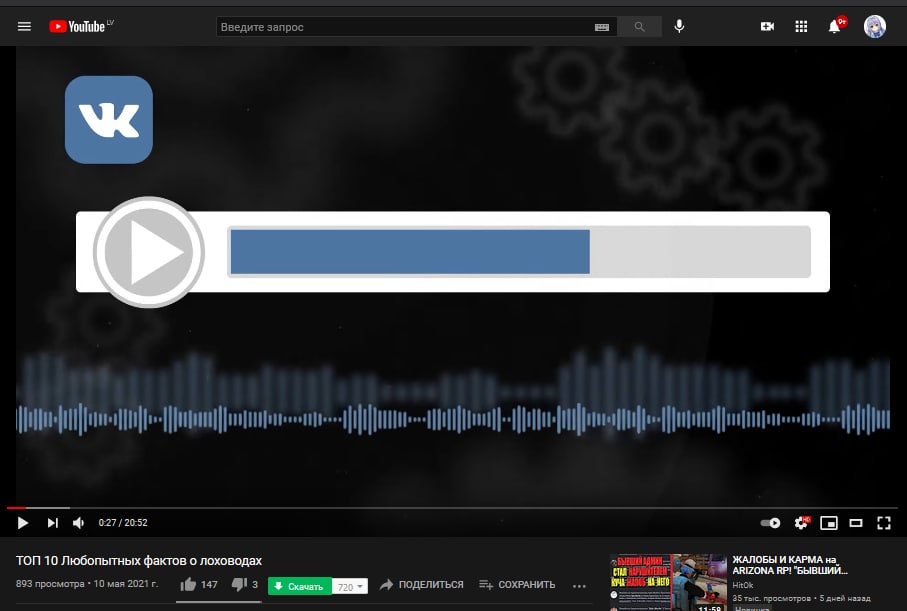Open the ЖАЛОБЫ И КАРМА video thumbnail
907x611 pixels.
point(668,583)
